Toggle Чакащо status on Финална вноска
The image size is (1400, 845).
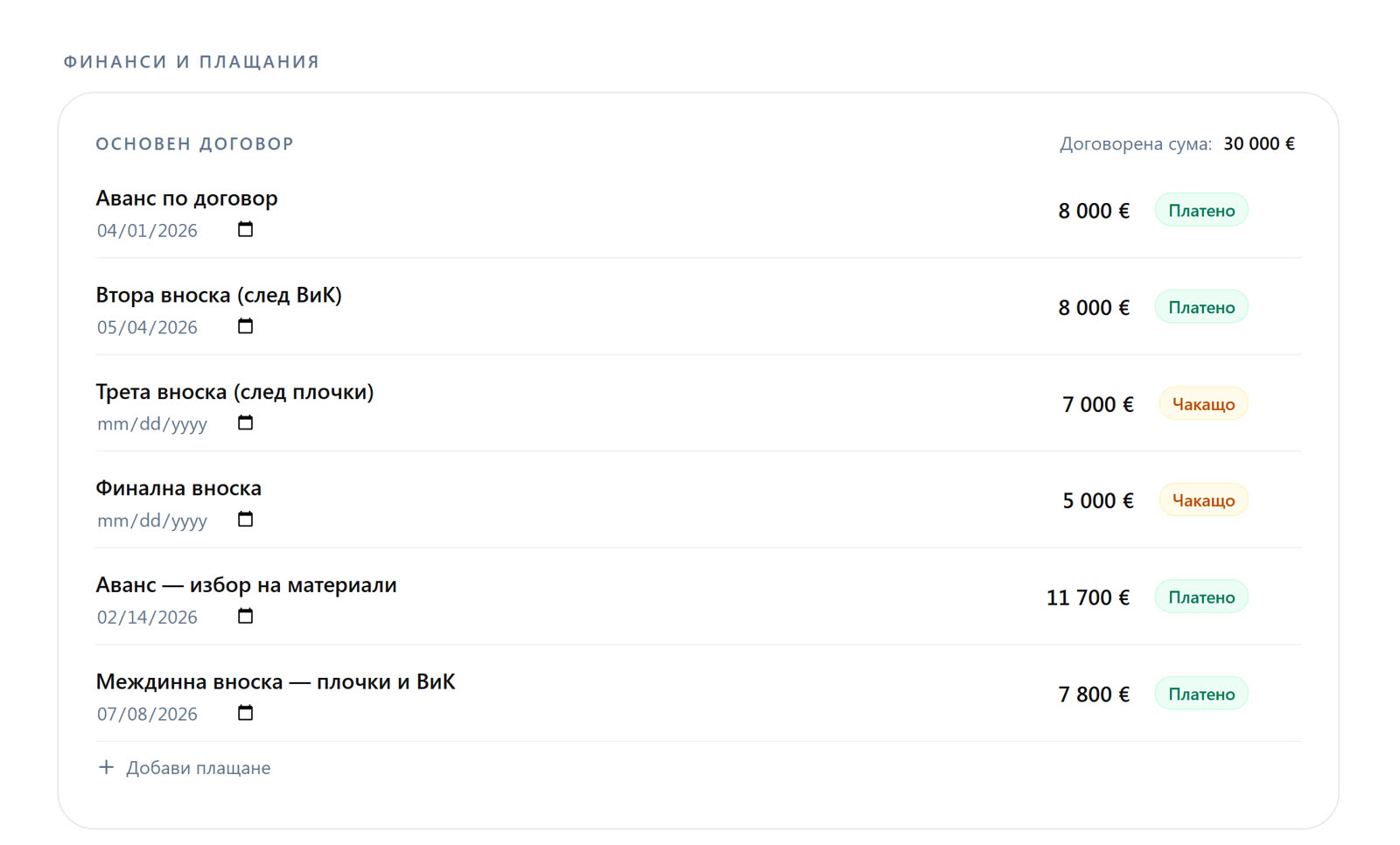[1203, 500]
